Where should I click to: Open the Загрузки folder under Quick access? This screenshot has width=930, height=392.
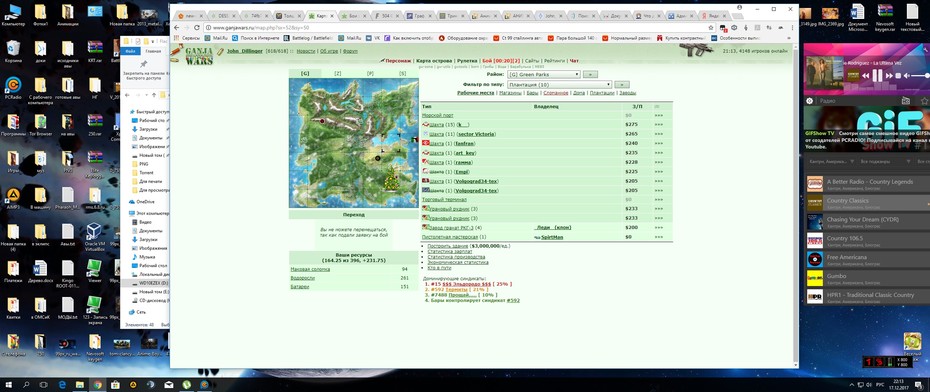click(148, 129)
